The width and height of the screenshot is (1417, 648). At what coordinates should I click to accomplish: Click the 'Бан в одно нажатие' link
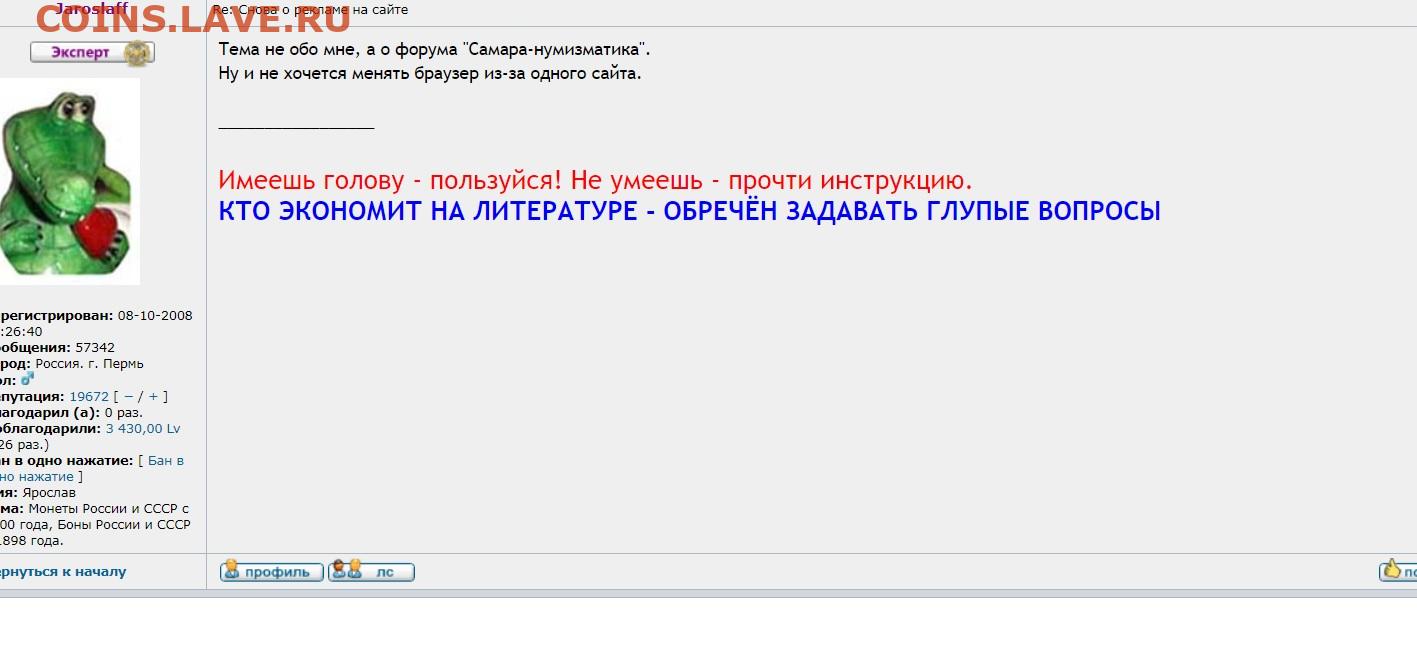92,469
